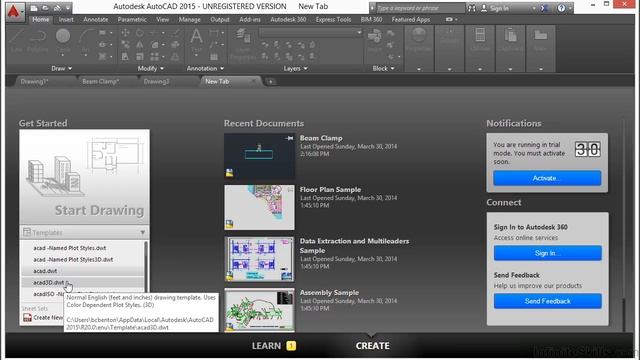Viewport: 640px width, 360px height.
Task: Toggle pin on Floor Plan Sample document
Action: (x=289, y=190)
